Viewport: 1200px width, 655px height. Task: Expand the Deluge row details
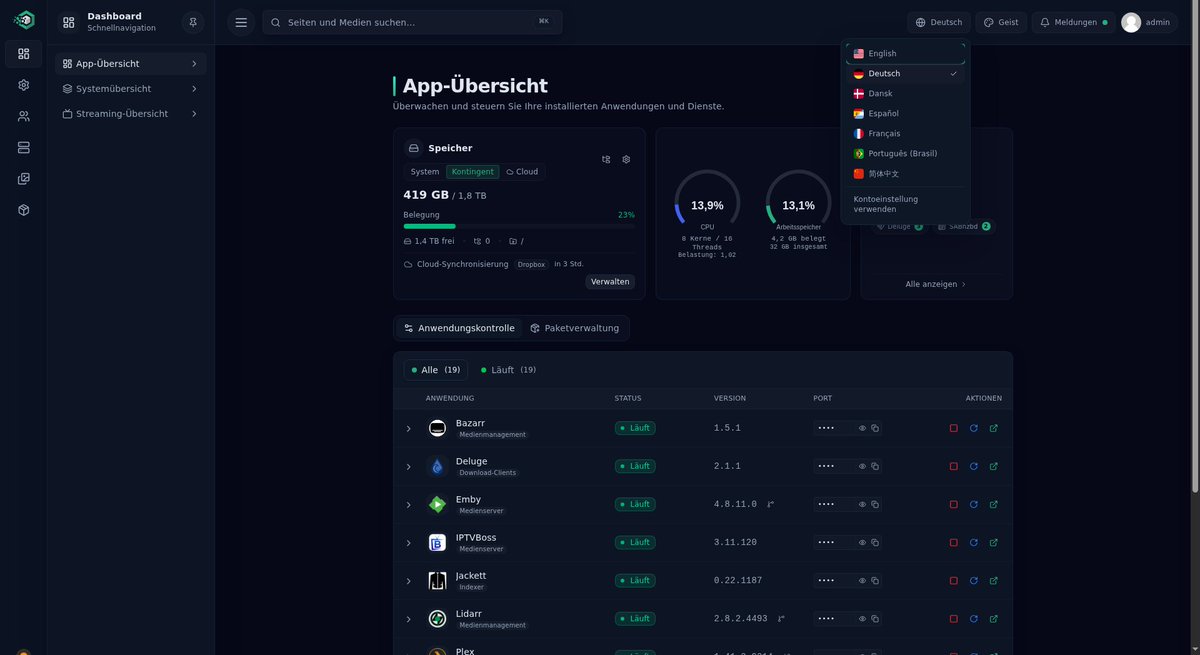408,467
